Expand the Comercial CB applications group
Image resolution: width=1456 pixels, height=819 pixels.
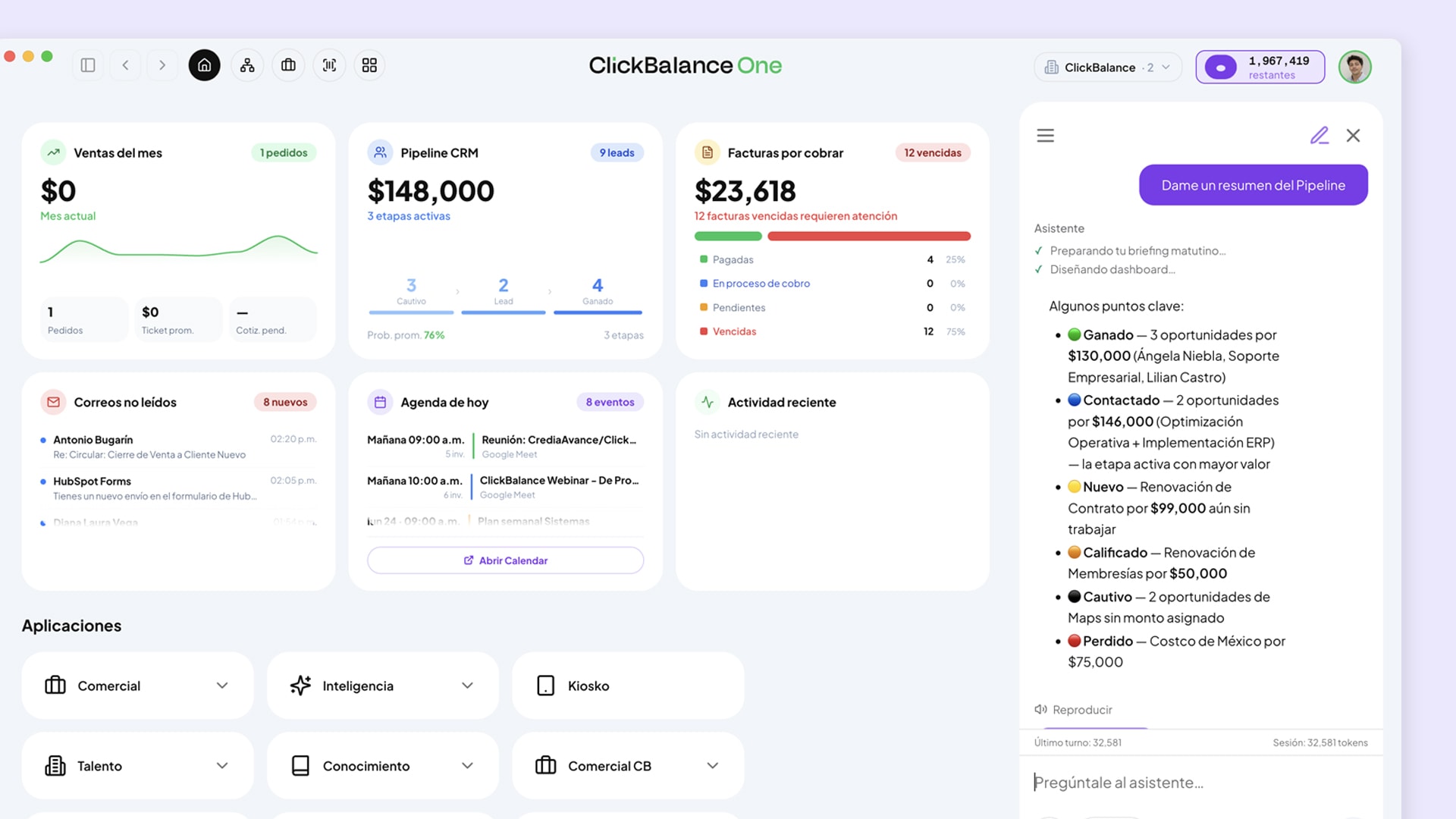(x=713, y=766)
